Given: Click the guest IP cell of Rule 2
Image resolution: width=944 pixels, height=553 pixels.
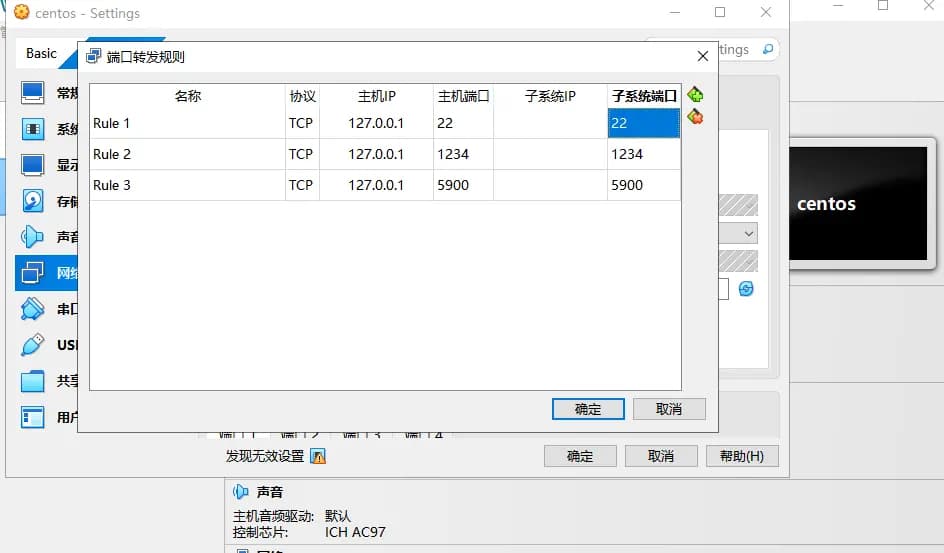Looking at the screenshot, I should tap(550, 154).
